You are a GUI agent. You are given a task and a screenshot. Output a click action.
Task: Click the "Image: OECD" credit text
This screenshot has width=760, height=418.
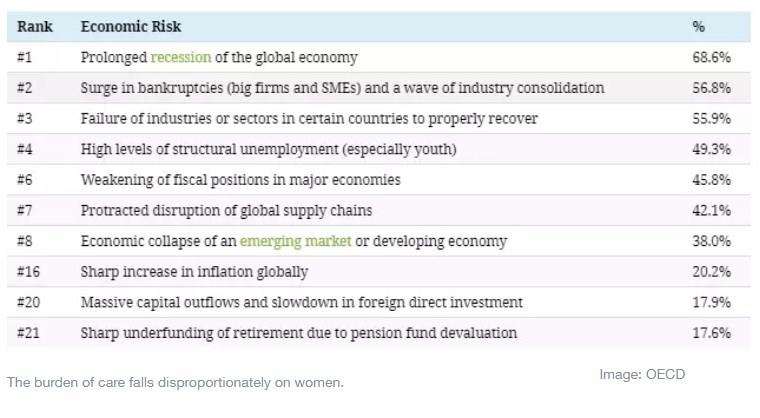(x=642, y=375)
